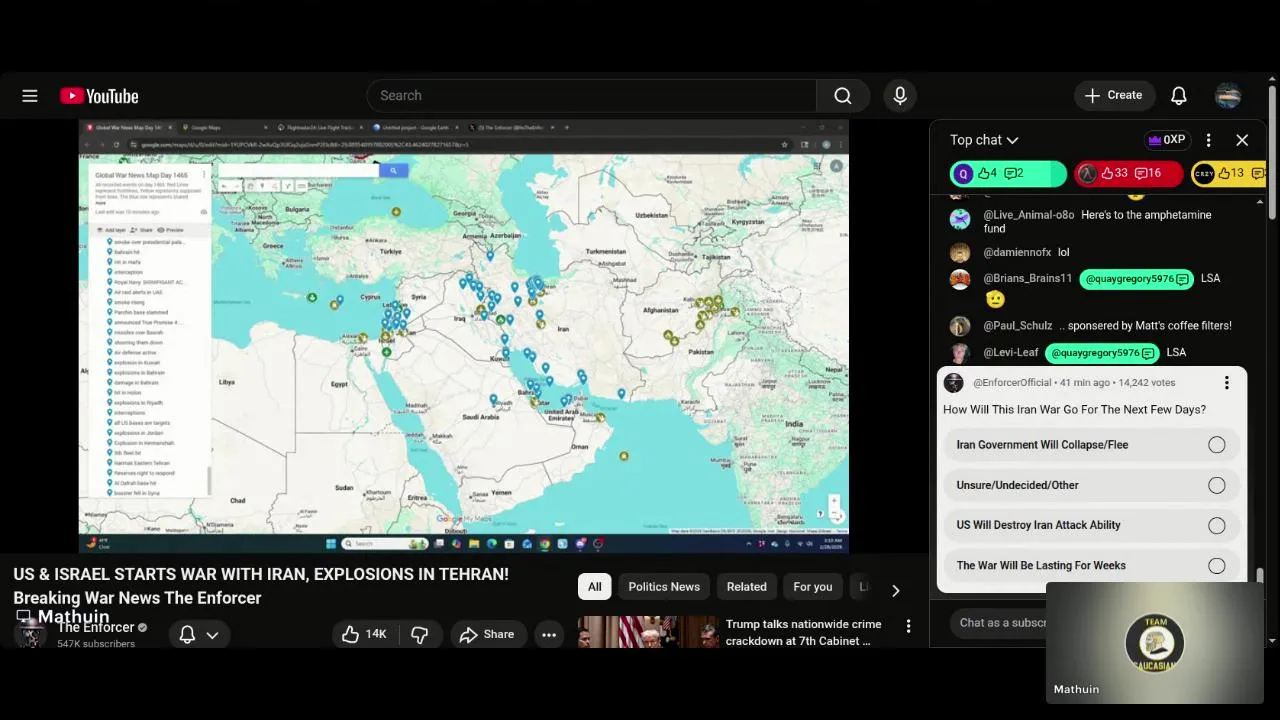Screen dimensions: 1280x720
Task: Expand the Top chat mode dropdown
Action: point(984,140)
